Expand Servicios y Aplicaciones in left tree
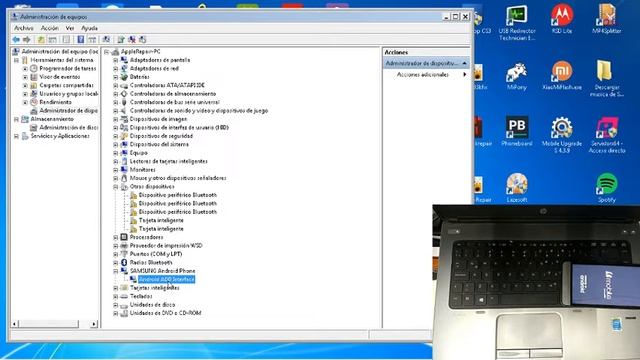 pos(16,136)
